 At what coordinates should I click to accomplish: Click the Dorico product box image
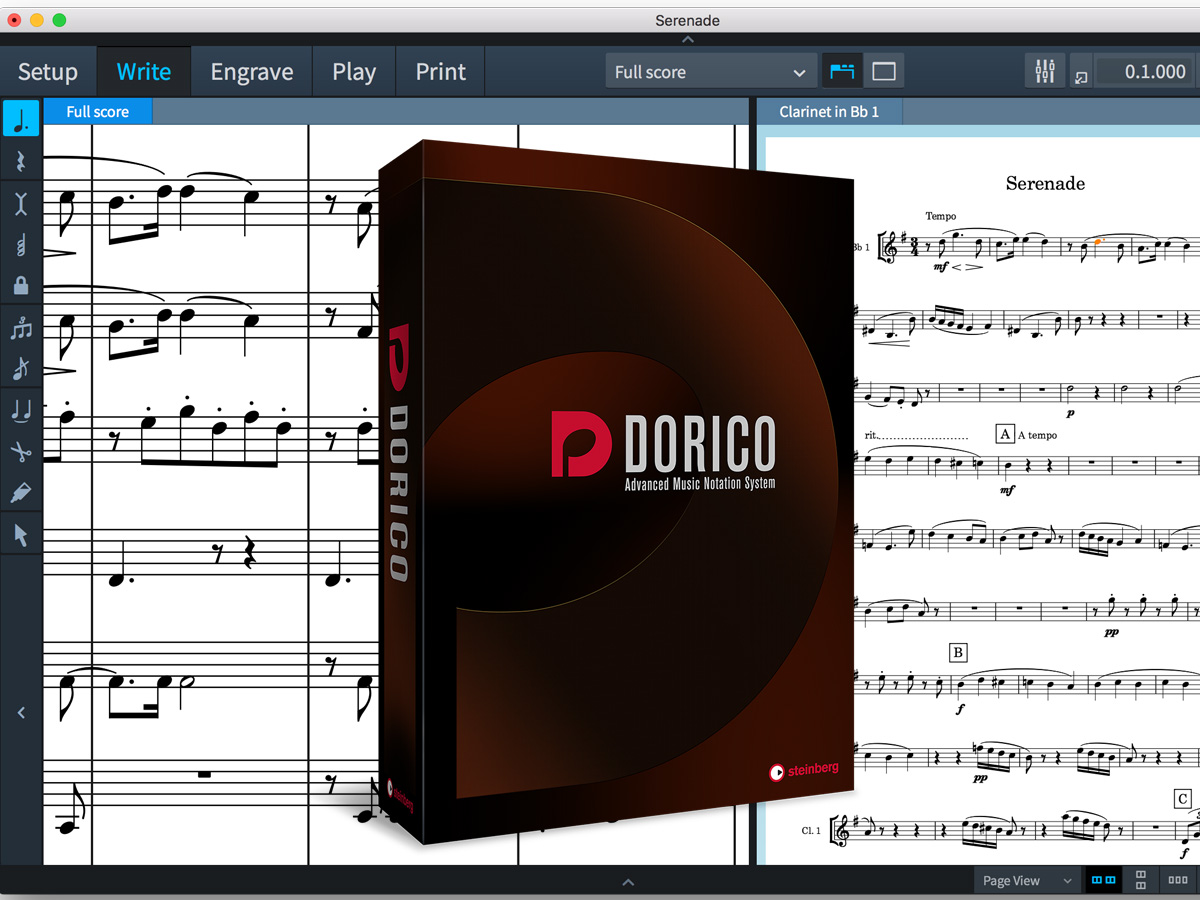pos(616,490)
